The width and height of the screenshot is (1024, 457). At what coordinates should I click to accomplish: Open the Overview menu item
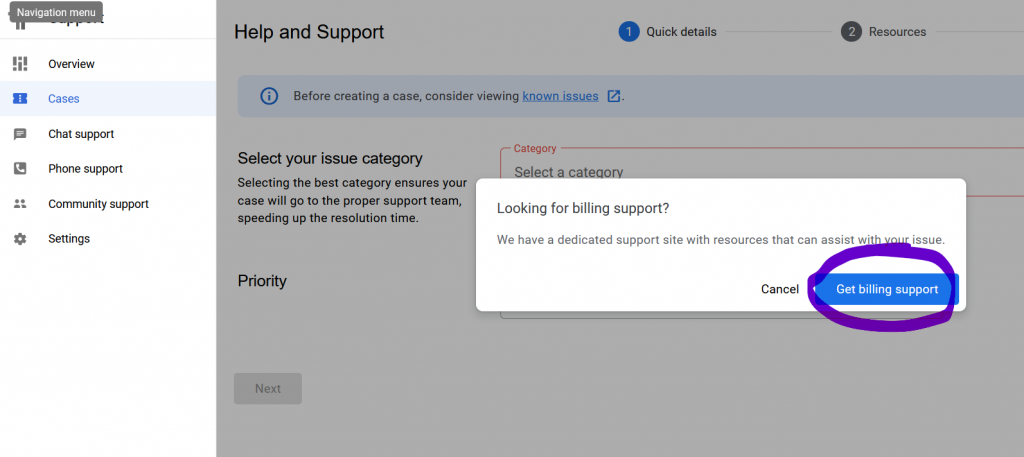point(71,64)
